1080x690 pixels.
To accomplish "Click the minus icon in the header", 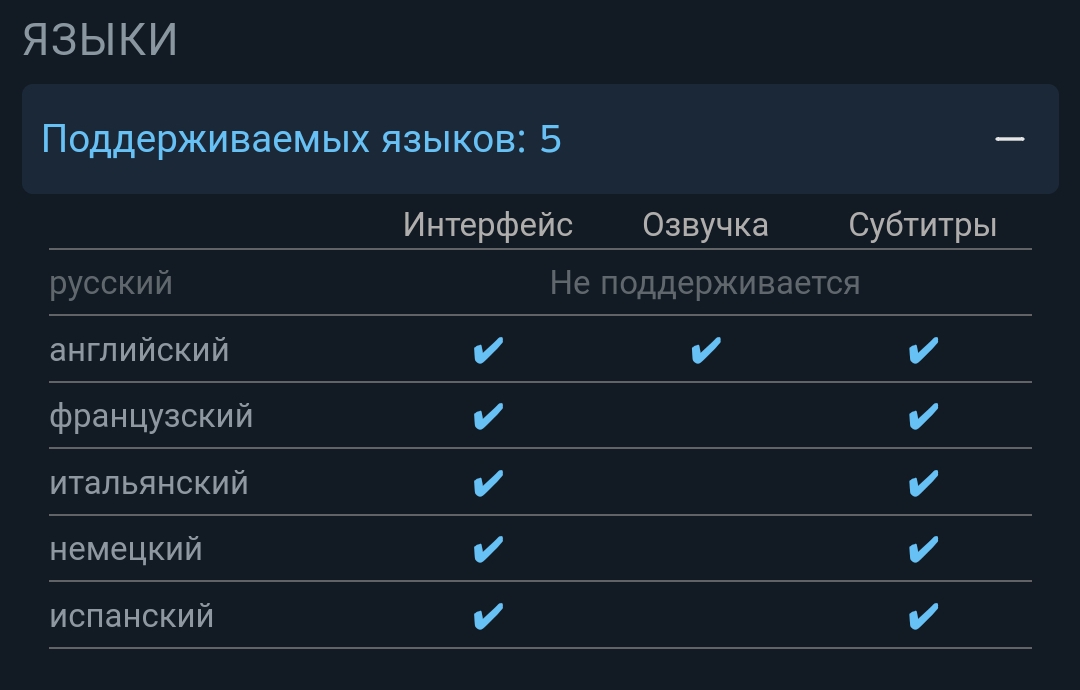I will [1010, 139].
